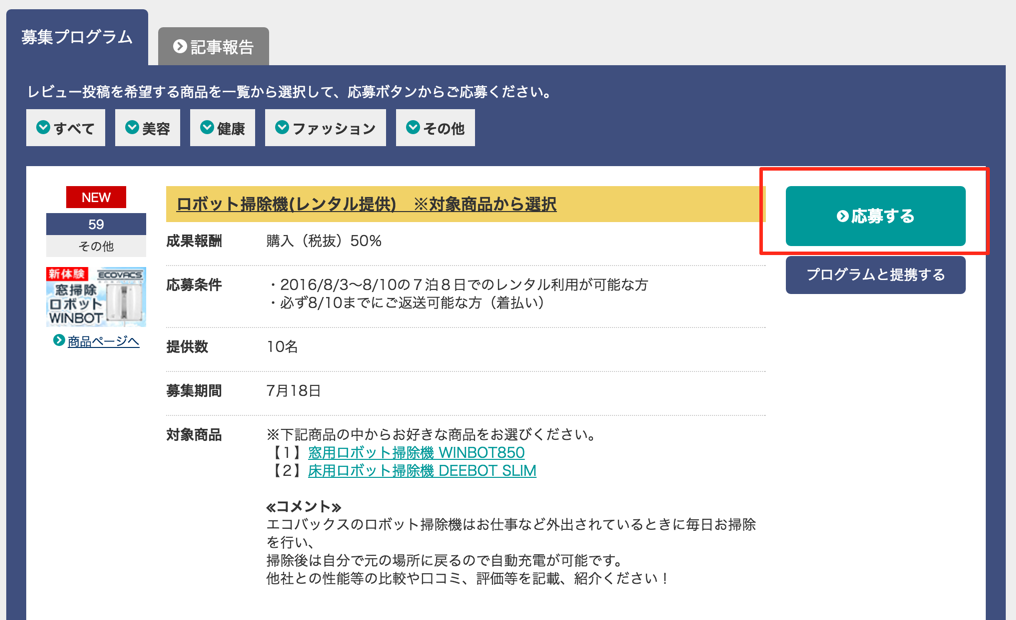Click the program number 59 badge

(x=96, y=224)
